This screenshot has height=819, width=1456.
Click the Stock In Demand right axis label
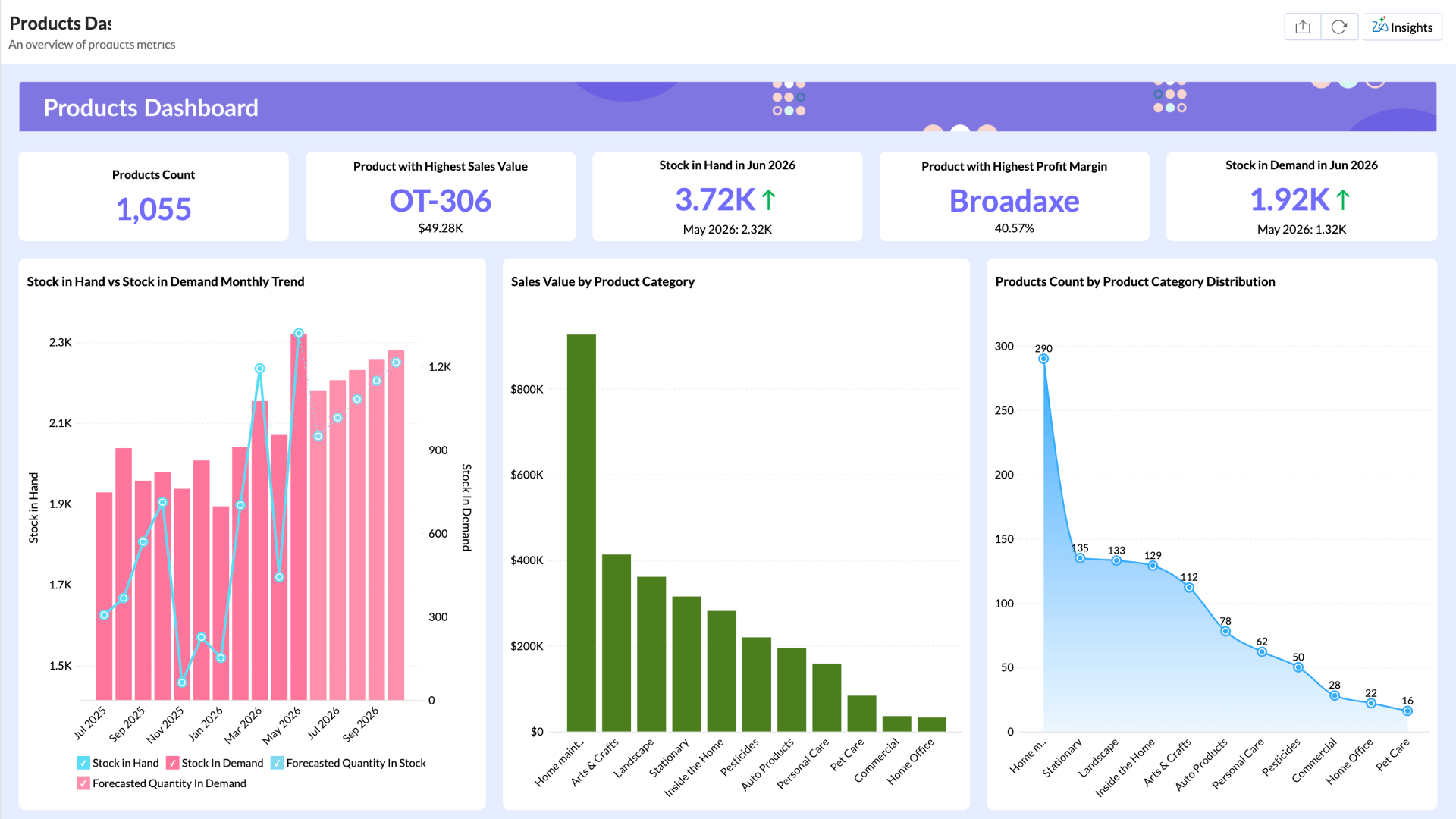[467, 507]
